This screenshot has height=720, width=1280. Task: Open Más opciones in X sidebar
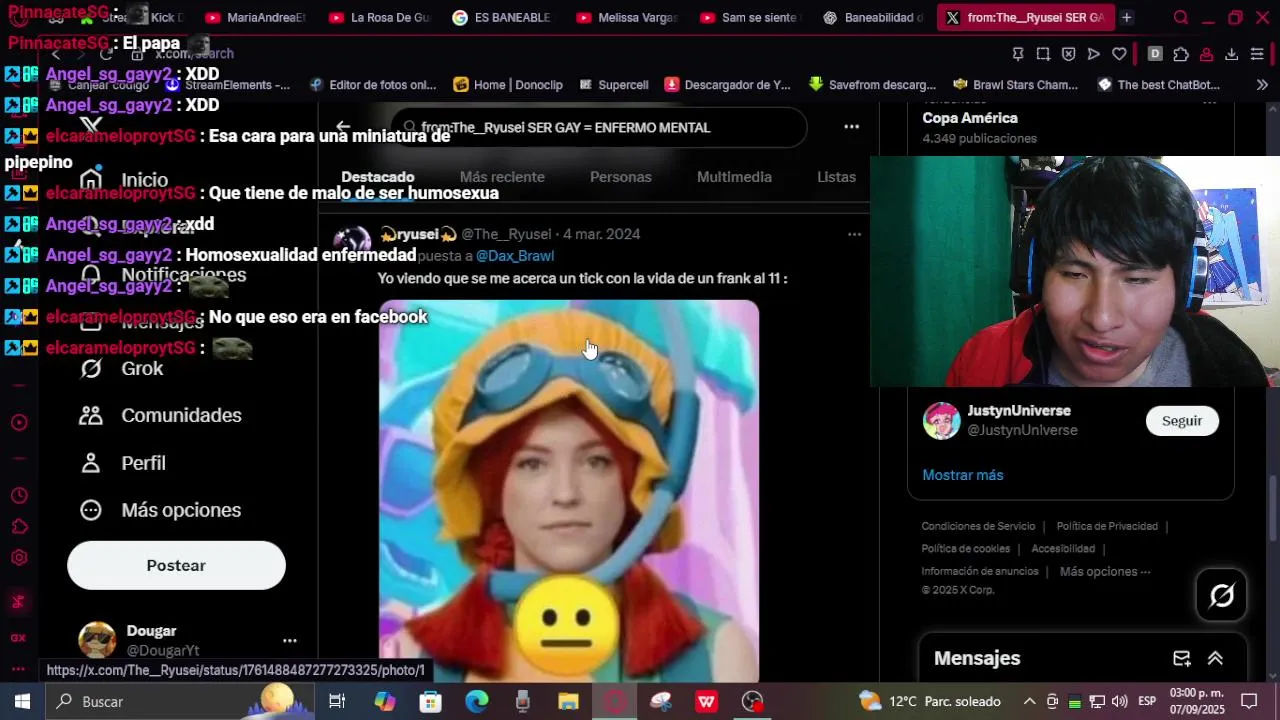tap(161, 511)
